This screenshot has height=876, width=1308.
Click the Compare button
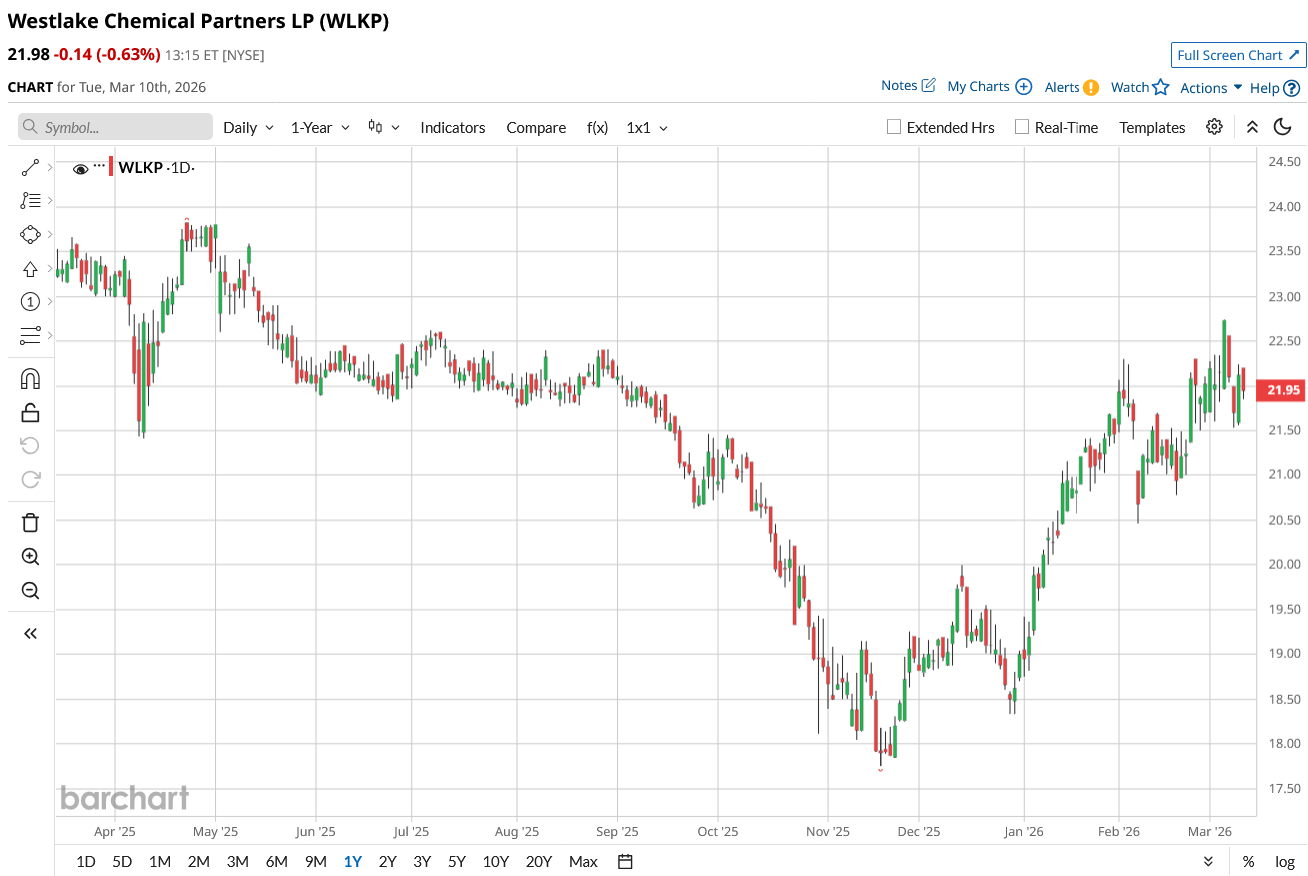pyautogui.click(x=536, y=127)
